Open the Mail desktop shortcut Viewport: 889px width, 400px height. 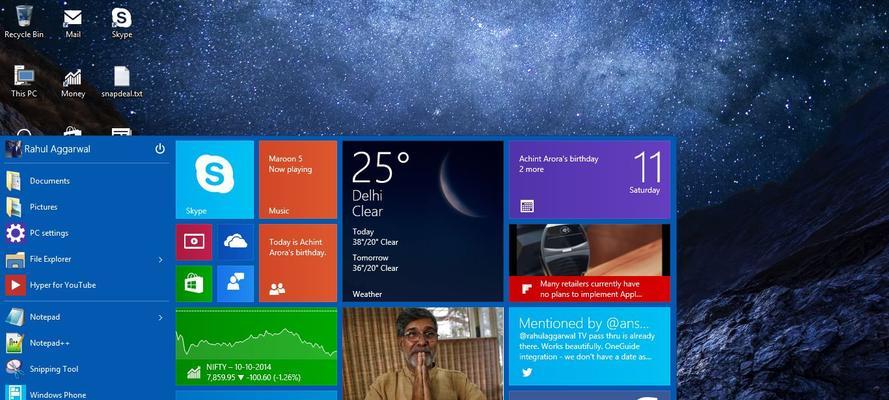[73, 22]
